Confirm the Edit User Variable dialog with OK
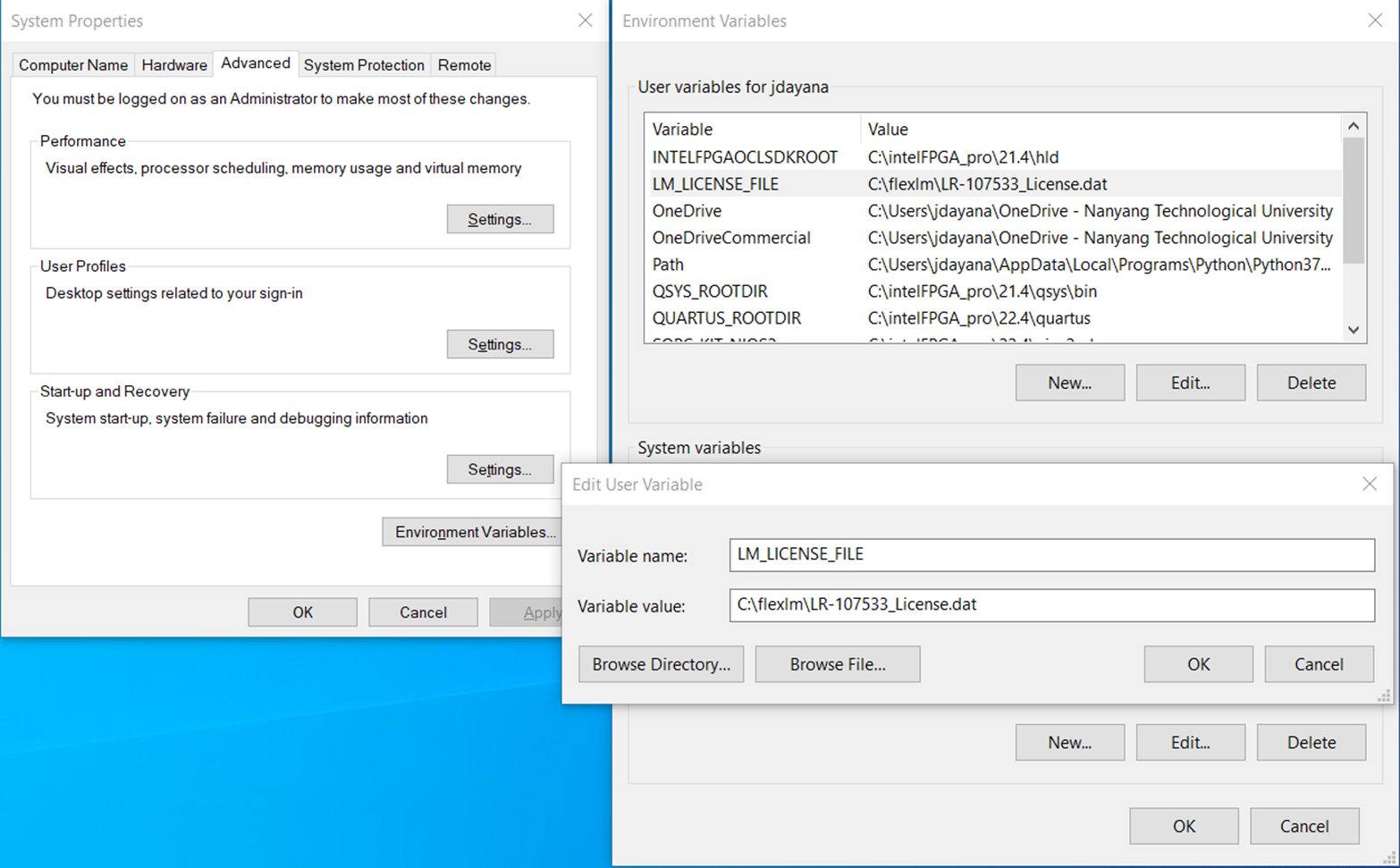 pos(1198,664)
